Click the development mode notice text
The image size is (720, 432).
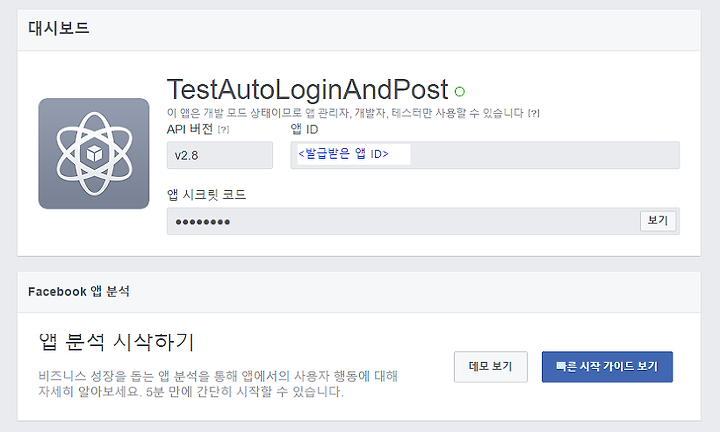click(x=345, y=113)
